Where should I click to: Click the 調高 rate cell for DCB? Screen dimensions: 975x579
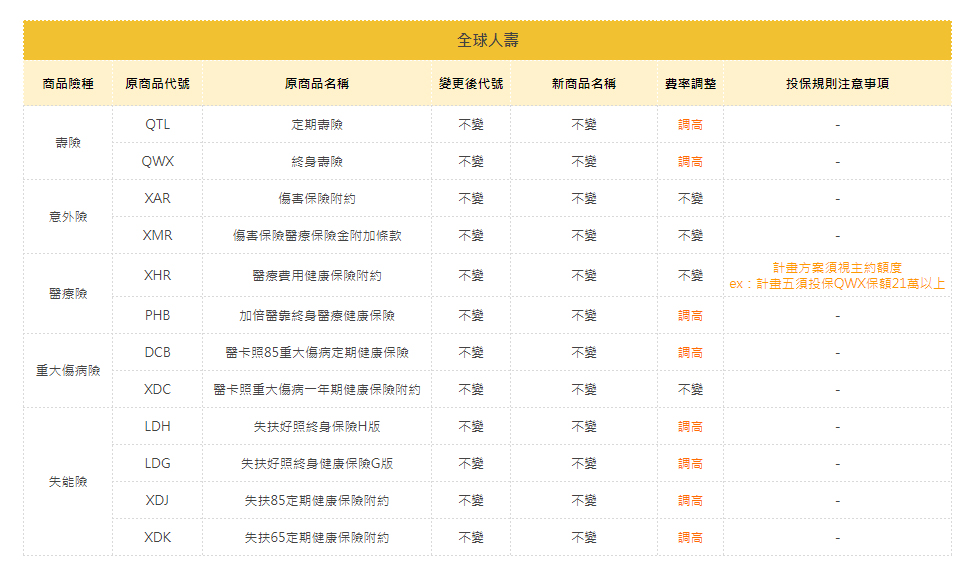tap(690, 352)
